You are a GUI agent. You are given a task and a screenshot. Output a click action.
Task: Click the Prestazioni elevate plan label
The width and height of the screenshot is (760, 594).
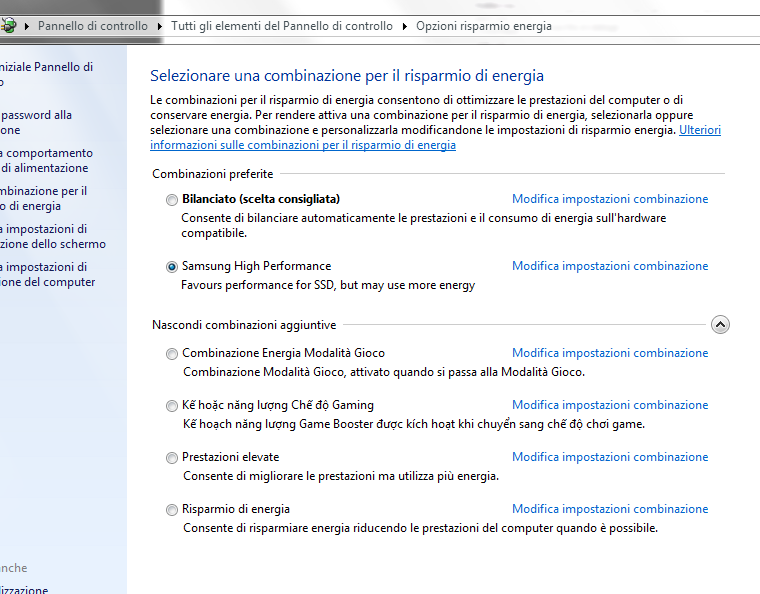[231, 457]
